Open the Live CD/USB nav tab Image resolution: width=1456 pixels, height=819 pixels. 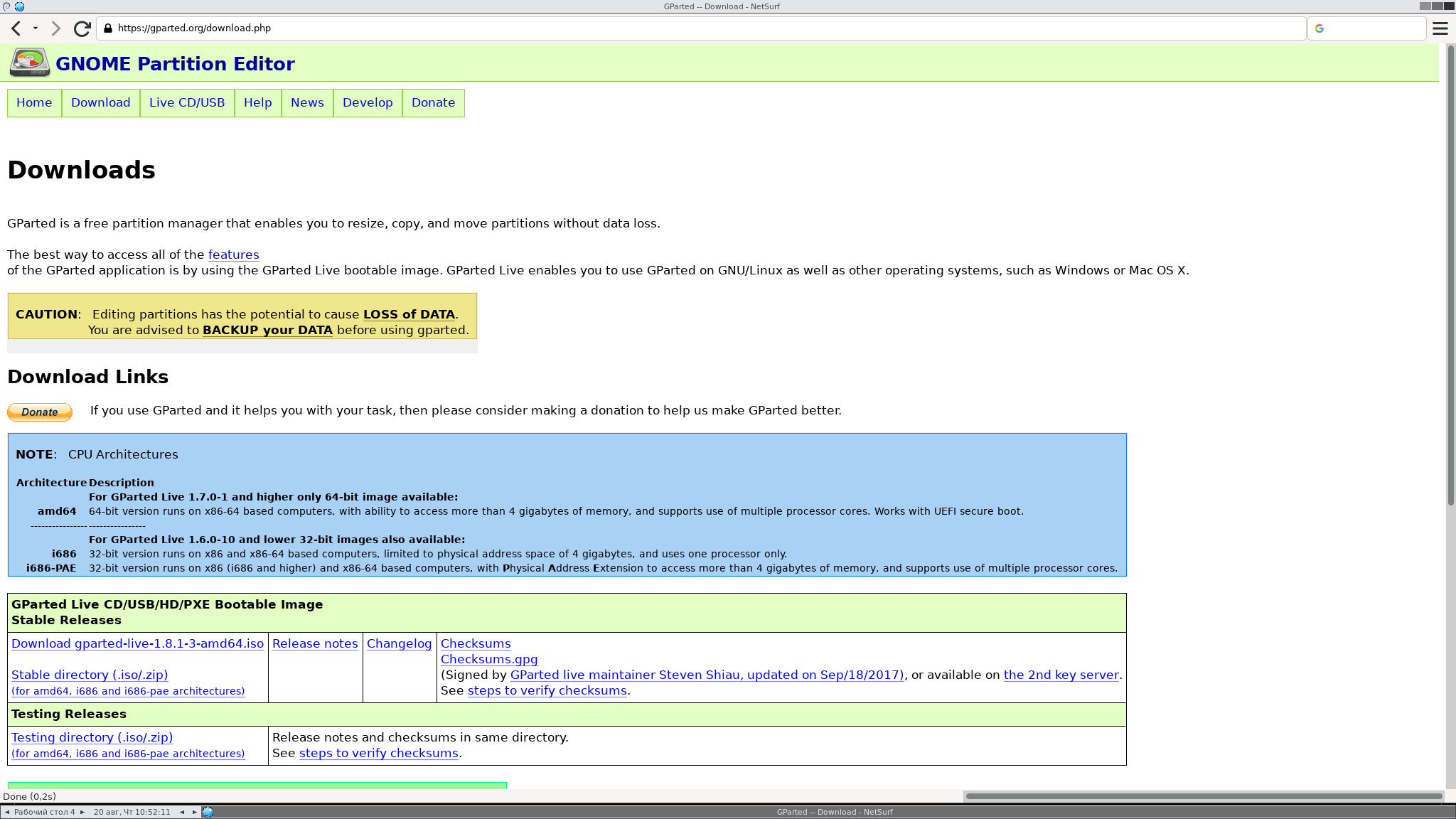pos(187,103)
